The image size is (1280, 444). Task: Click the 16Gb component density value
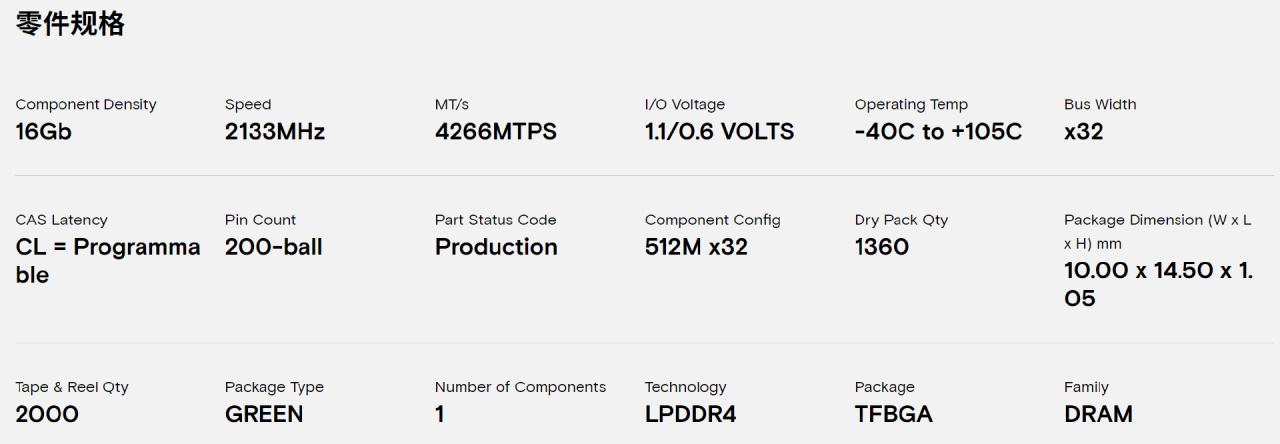pos(43,132)
